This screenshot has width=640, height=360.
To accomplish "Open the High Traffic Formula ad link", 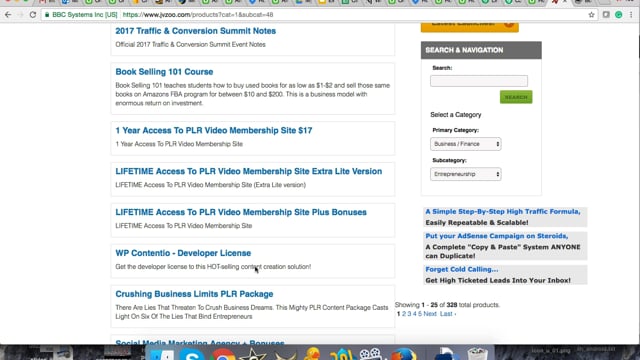I will 502,211.
